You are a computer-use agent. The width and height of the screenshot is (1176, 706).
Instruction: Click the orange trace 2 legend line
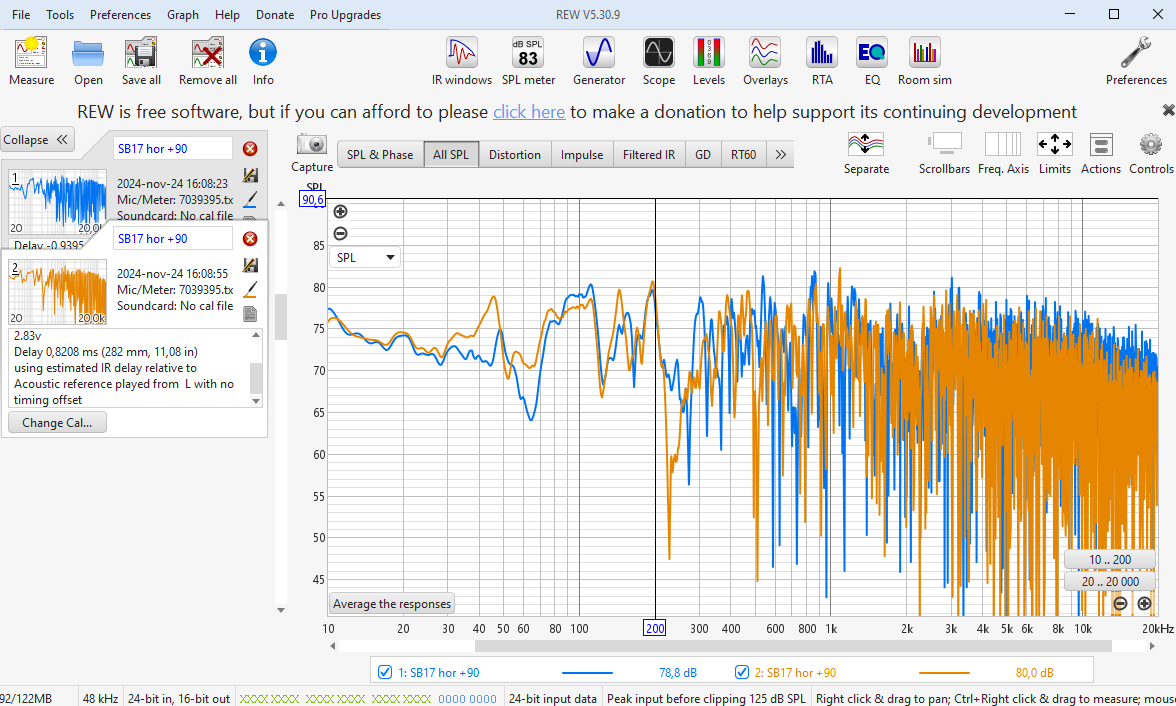click(944, 672)
